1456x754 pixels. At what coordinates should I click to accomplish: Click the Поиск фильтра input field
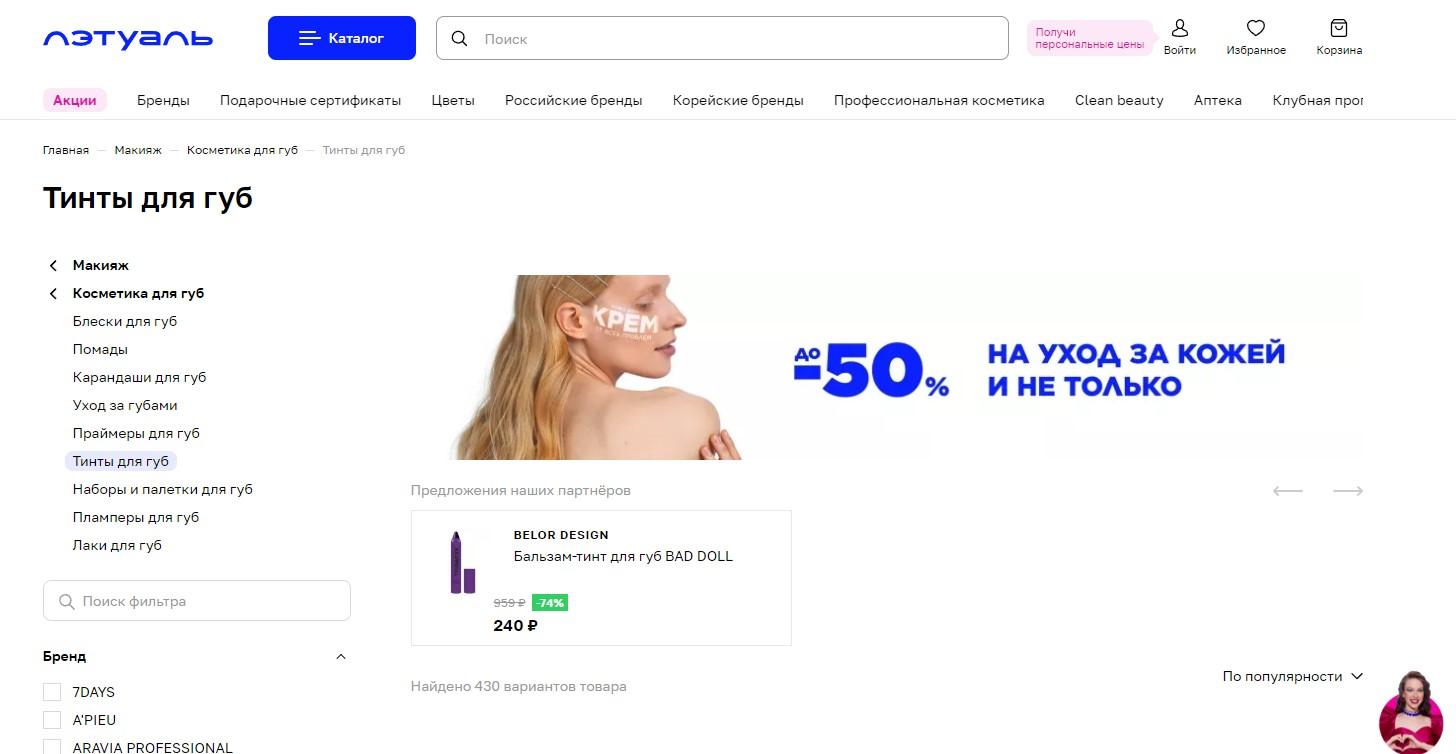tap(197, 601)
